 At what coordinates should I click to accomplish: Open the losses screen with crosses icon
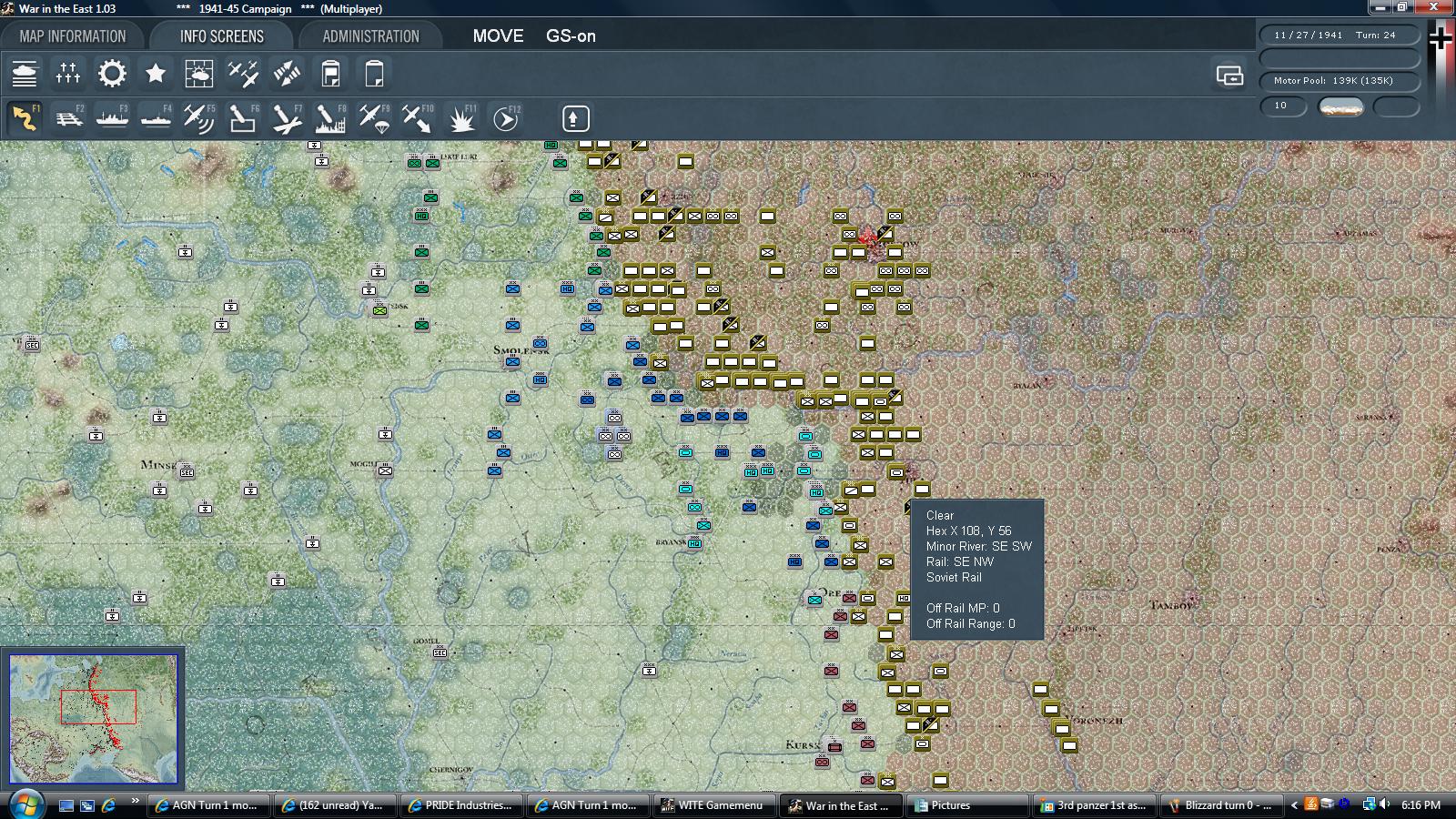point(68,74)
